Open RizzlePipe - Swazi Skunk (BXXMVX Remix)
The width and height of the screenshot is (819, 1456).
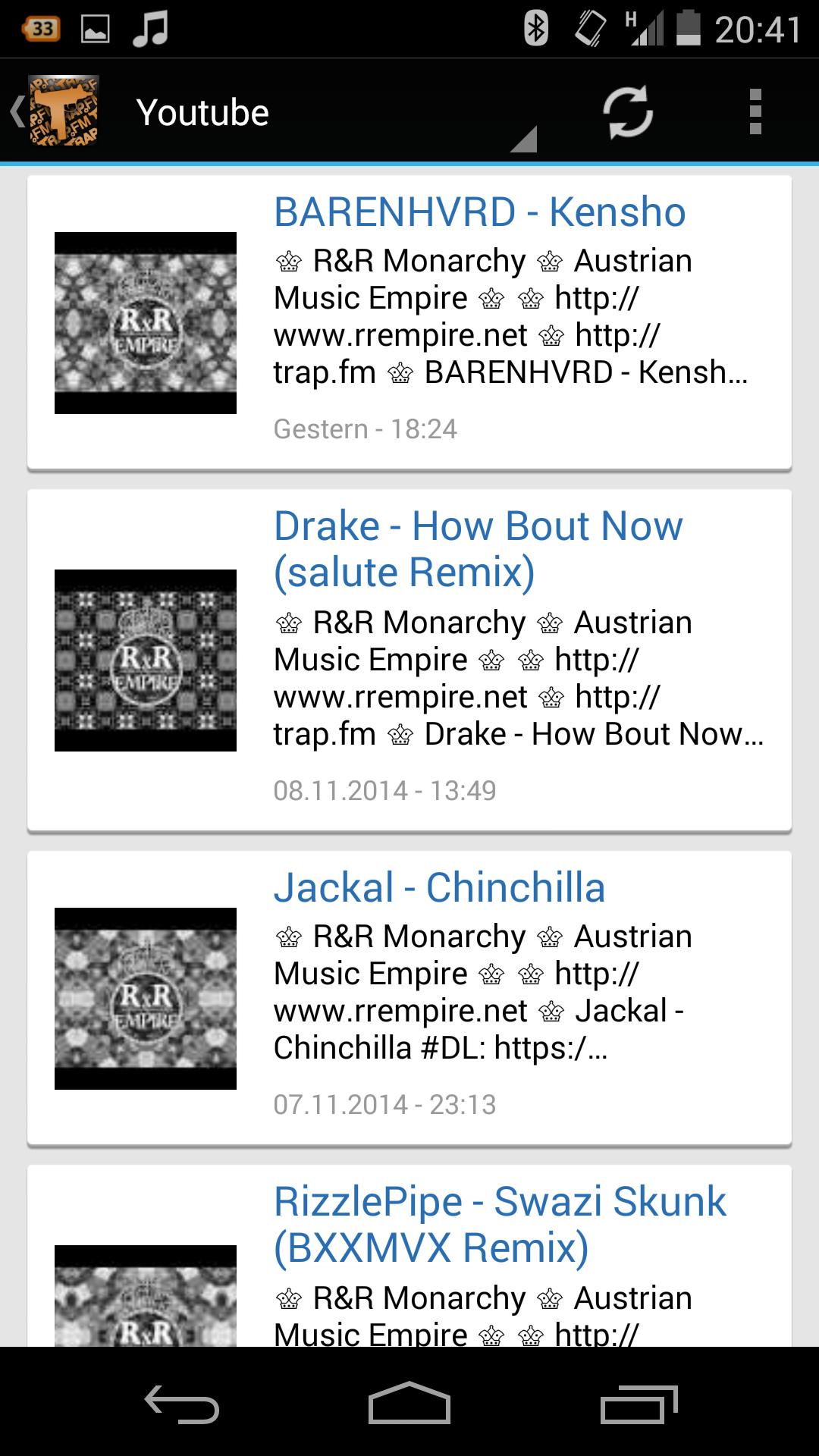pyautogui.click(x=500, y=1224)
